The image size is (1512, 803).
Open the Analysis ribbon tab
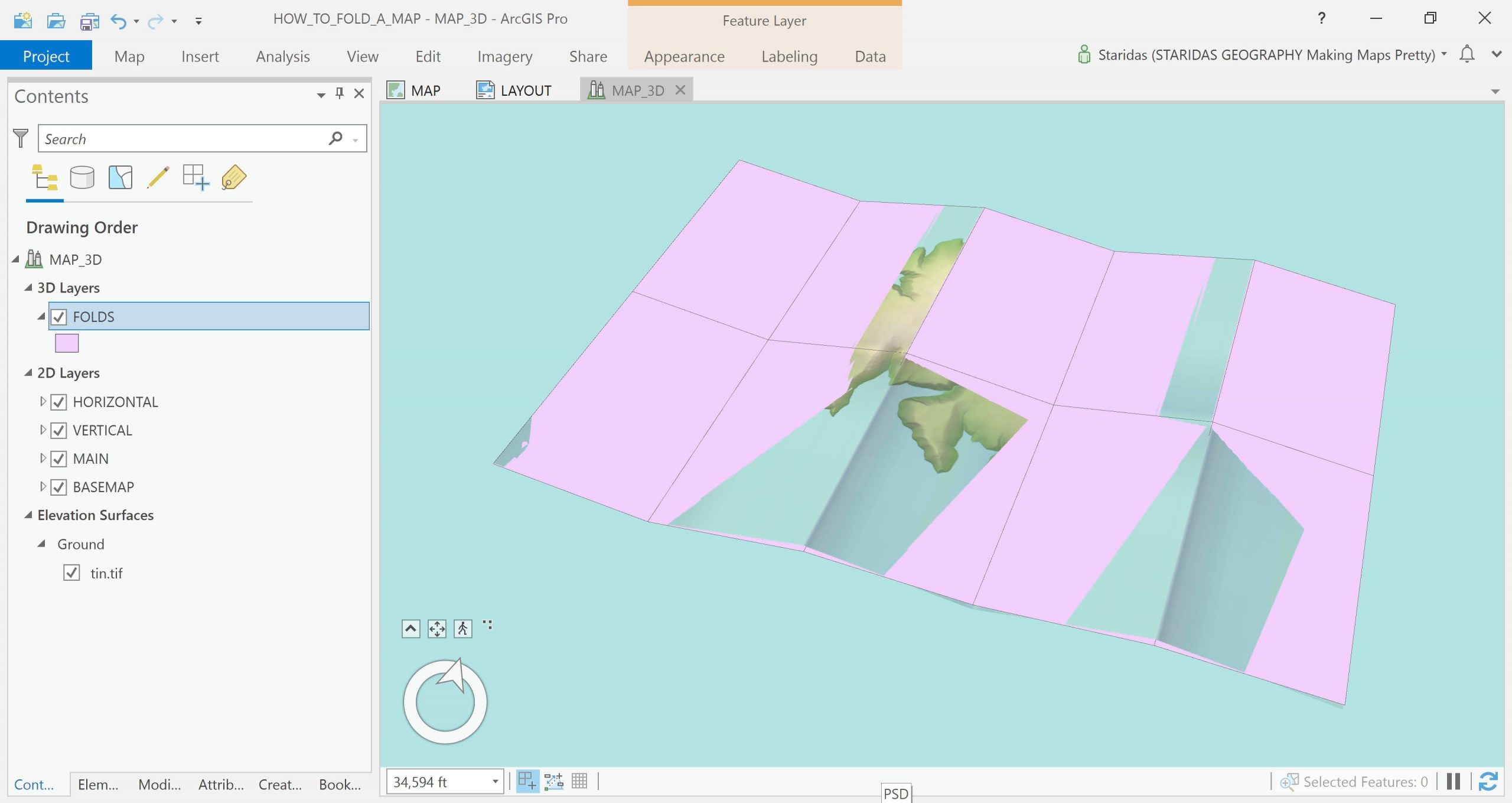point(282,57)
